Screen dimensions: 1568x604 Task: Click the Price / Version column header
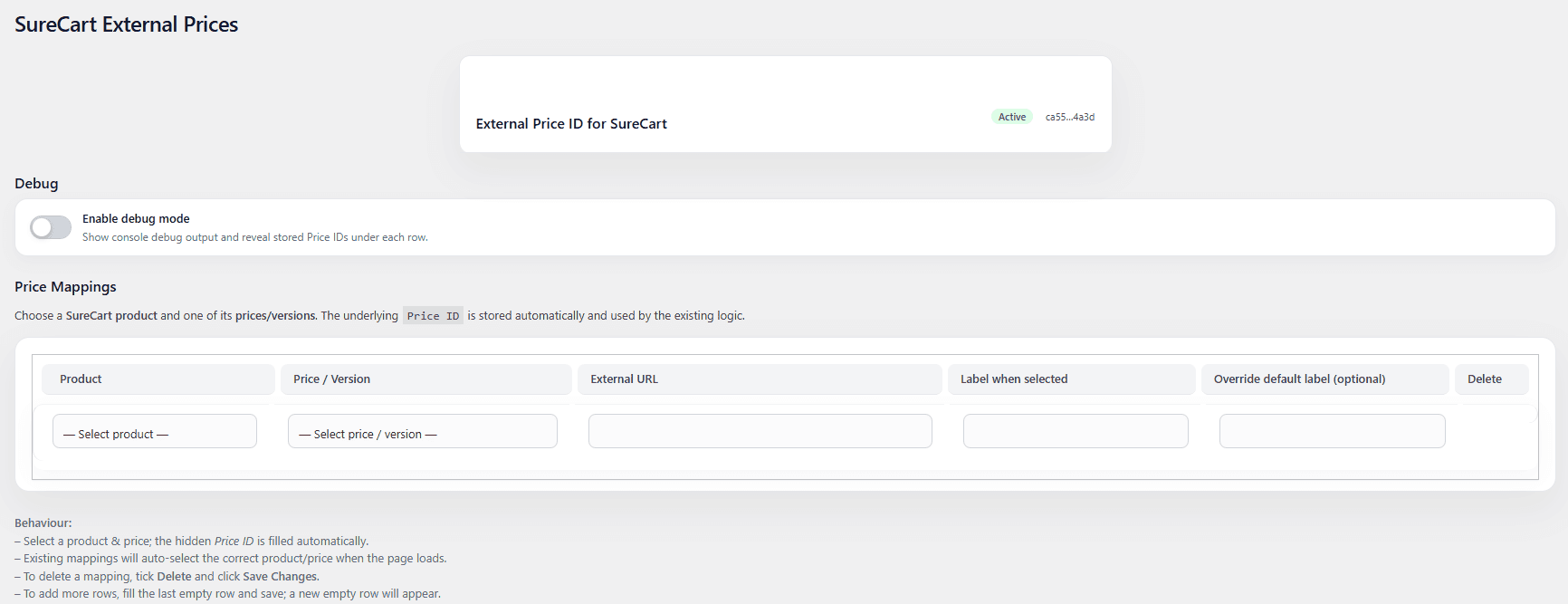(426, 379)
